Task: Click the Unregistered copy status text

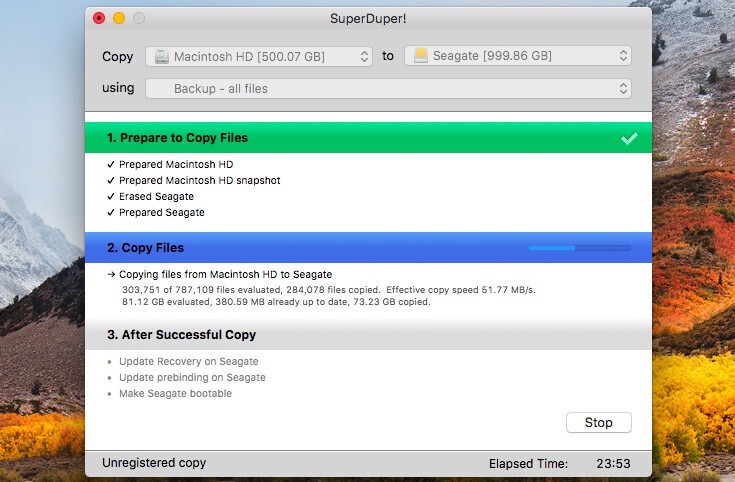Action: [154, 463]
